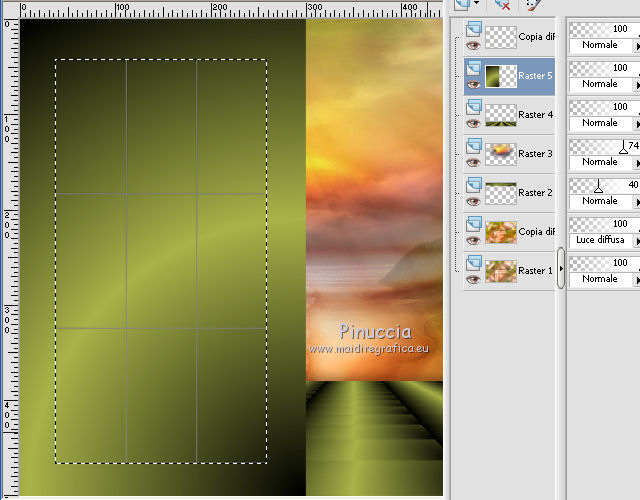Viewport: 640px width, 500px height.
Task: Click layer type icon of Raster 5
Action: pos(473,68)
